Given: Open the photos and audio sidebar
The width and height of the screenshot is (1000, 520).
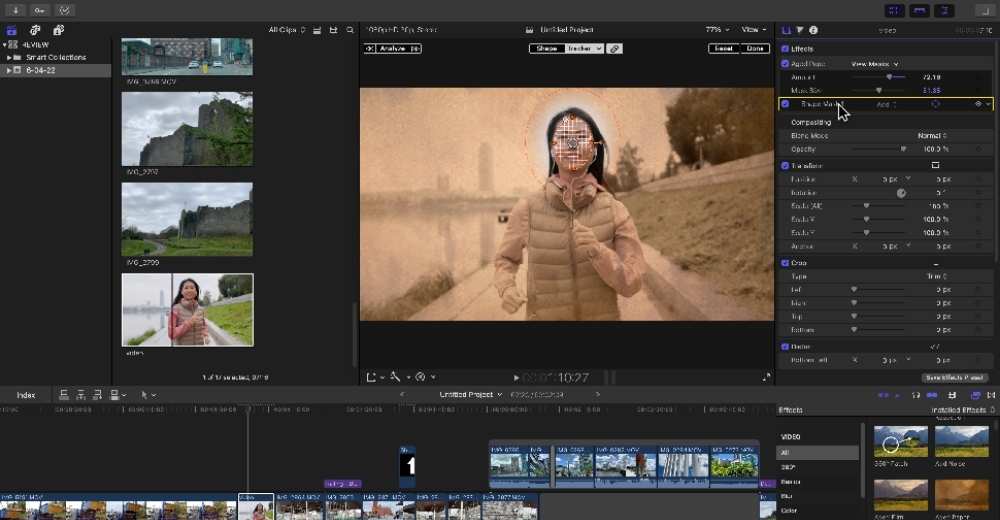Looking at the screenshot, I should click(x=35, y=30).
